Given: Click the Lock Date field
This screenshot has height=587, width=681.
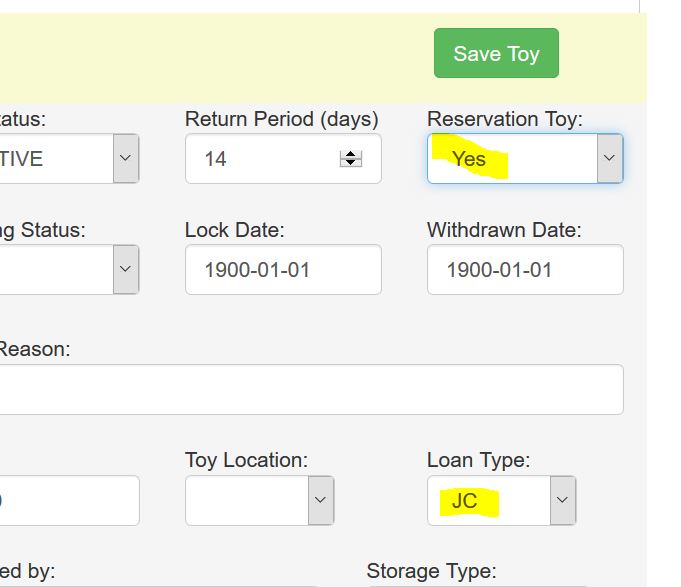Looking at the screenshot, I should (x=283, y=270).
